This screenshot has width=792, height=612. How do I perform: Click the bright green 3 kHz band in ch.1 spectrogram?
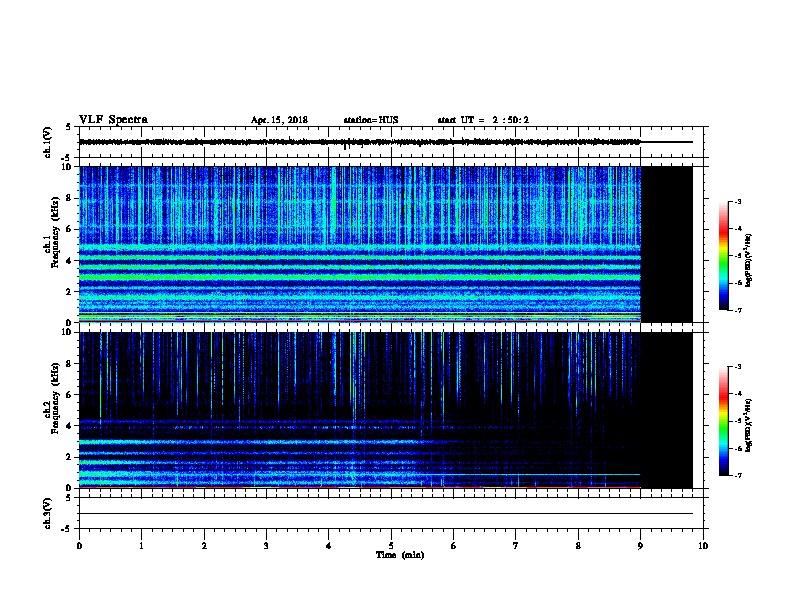point(360,277)
